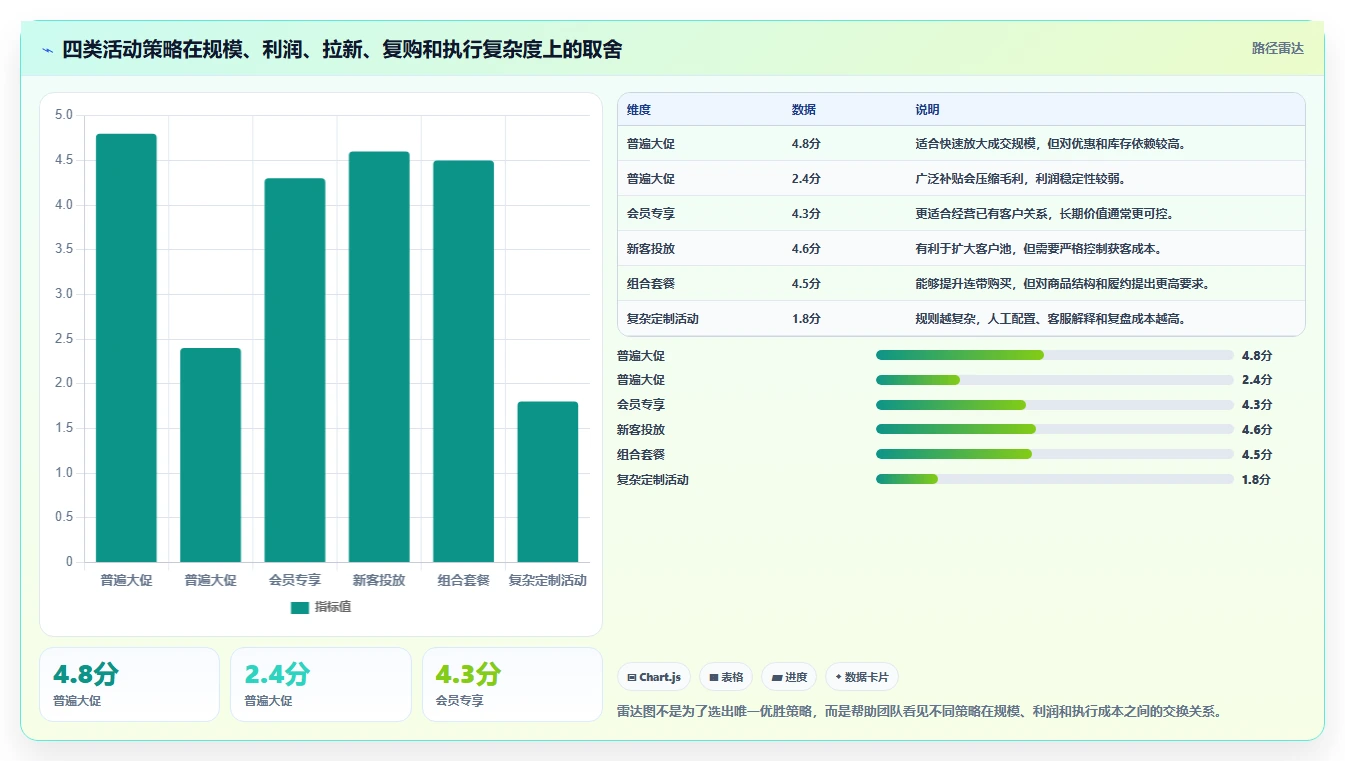
Task: Click the 组合套餐 progress list label
Action: tap(641, 455)
